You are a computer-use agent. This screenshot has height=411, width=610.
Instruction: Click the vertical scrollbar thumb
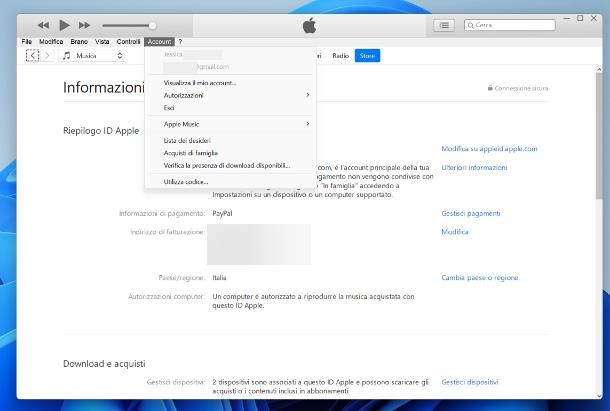pyautogui.click(x=599, y=136)
